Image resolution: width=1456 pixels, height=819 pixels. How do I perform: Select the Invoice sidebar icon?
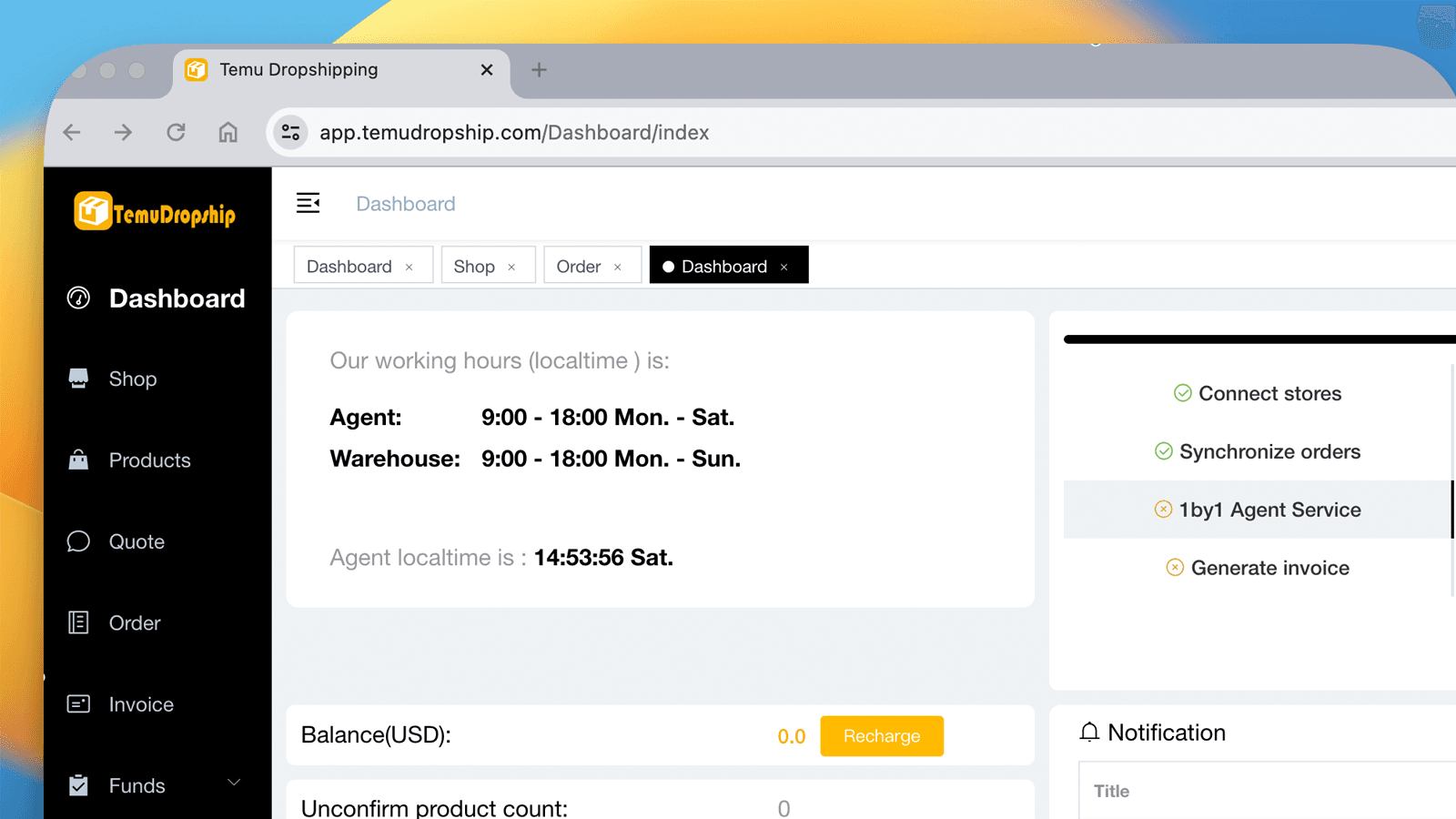tap(79, 703)
